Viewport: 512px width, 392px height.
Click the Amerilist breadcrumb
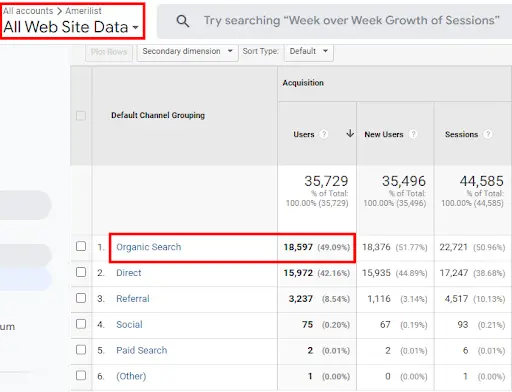pos(83,11)
